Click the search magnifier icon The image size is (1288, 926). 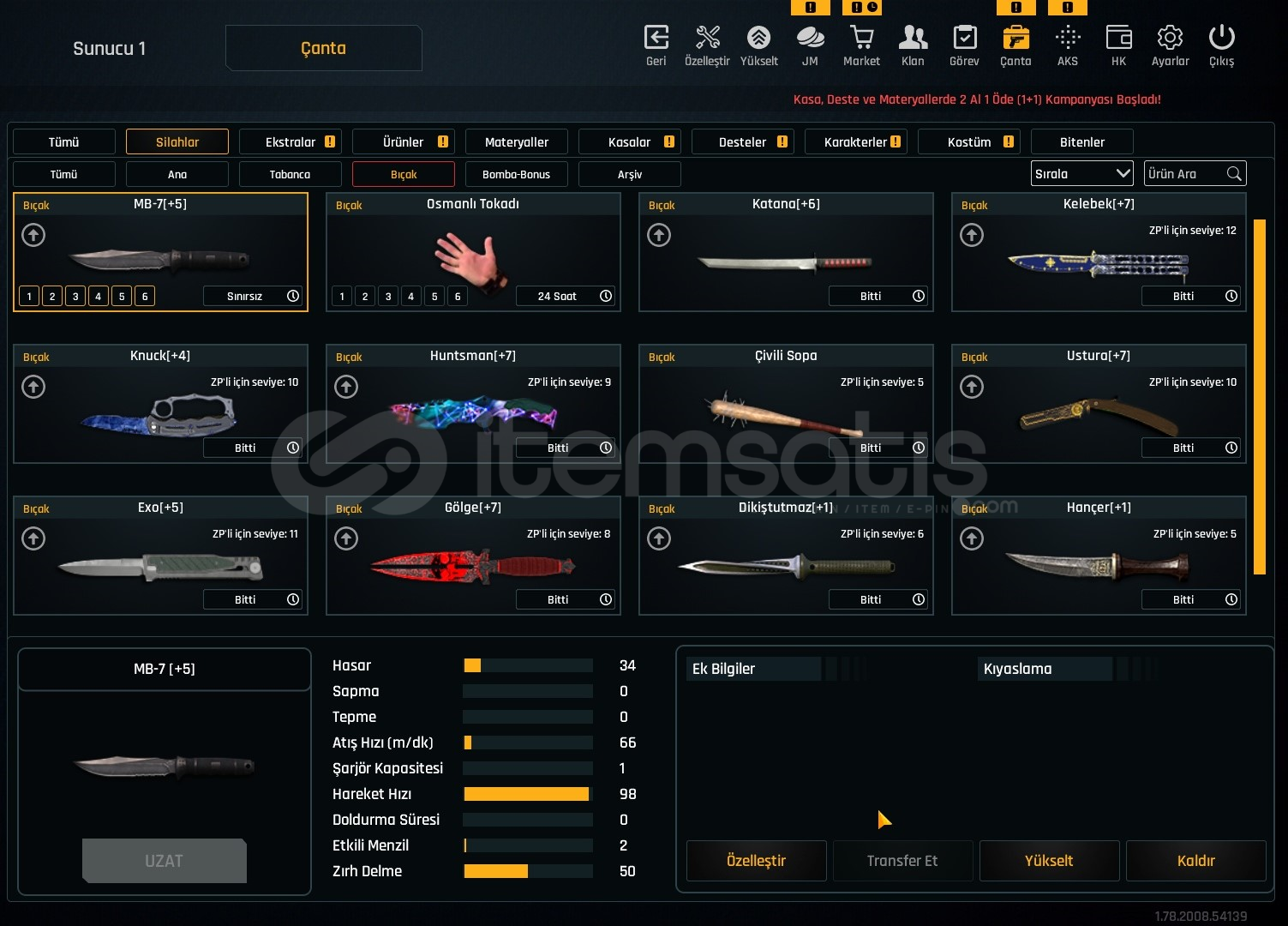1234,173
